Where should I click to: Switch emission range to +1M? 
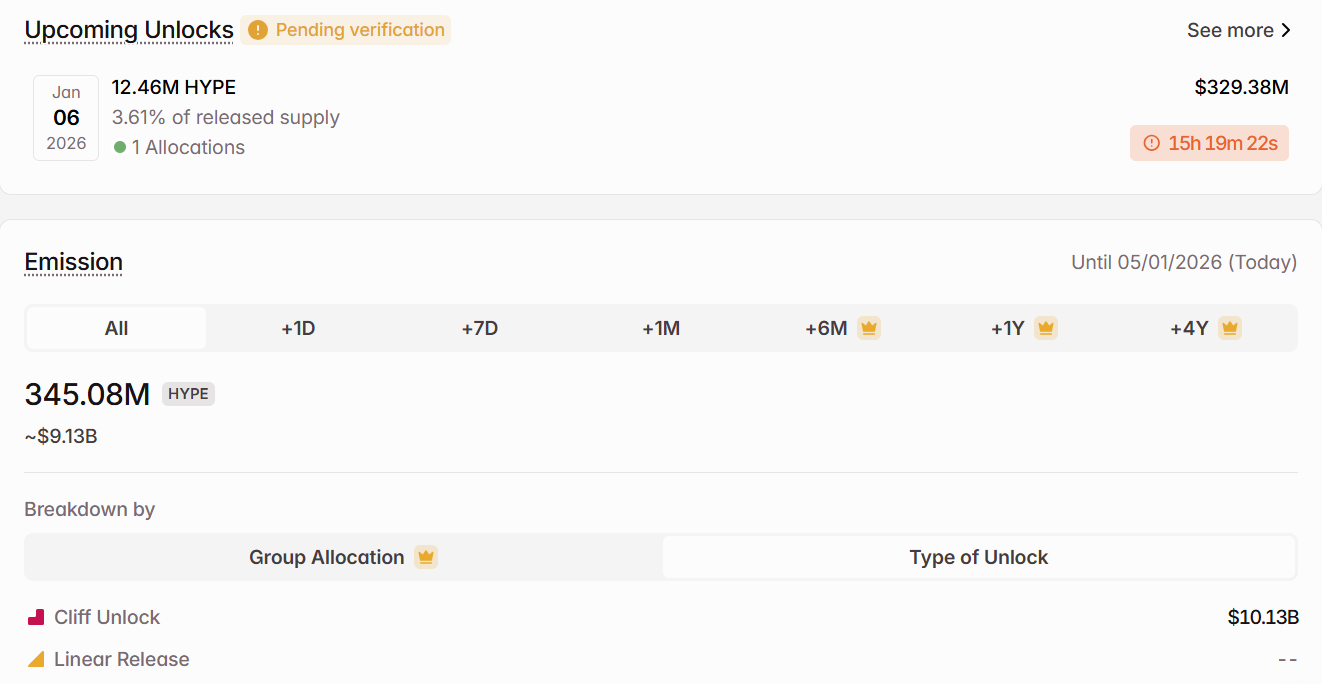click(x=661, y=328)
